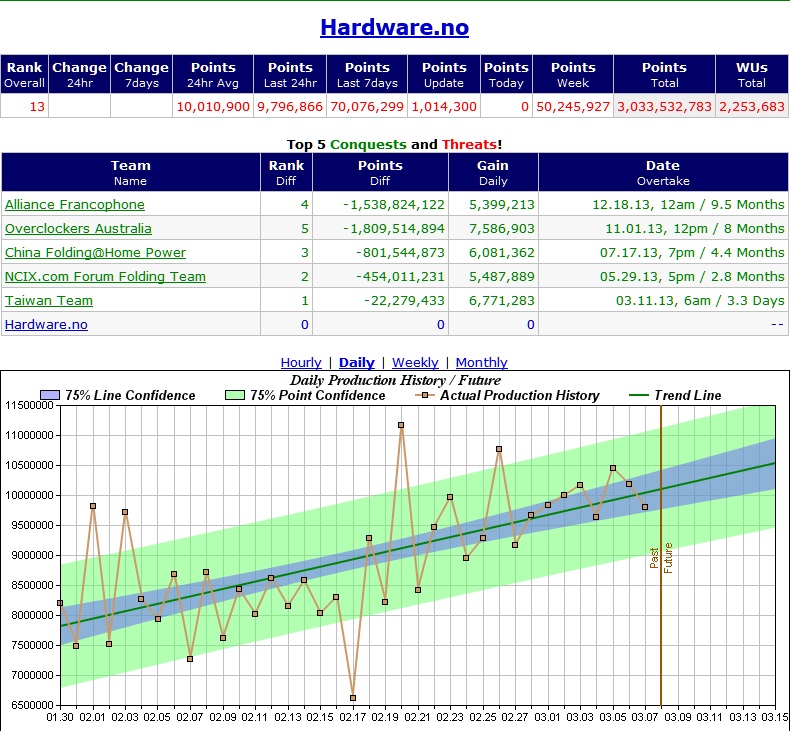Switch chart to Weekly view

415,363
